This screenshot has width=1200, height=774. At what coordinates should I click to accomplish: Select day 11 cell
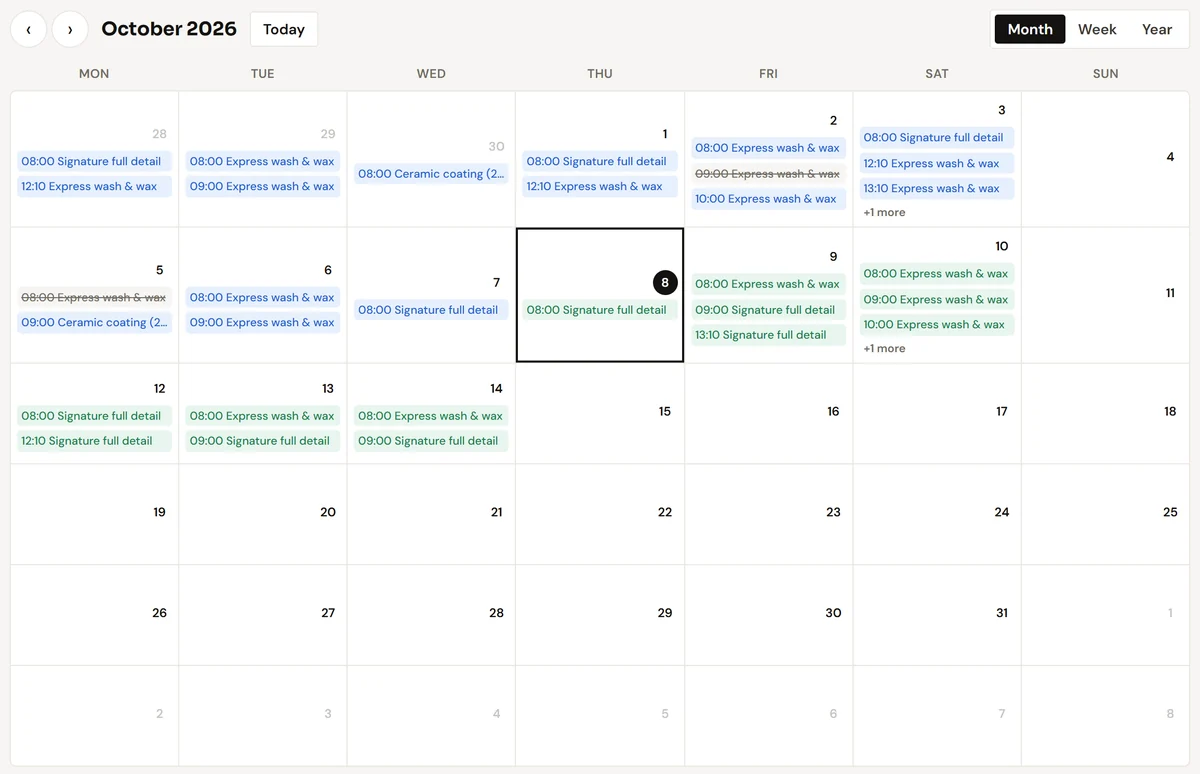[x=1105, y=295]
